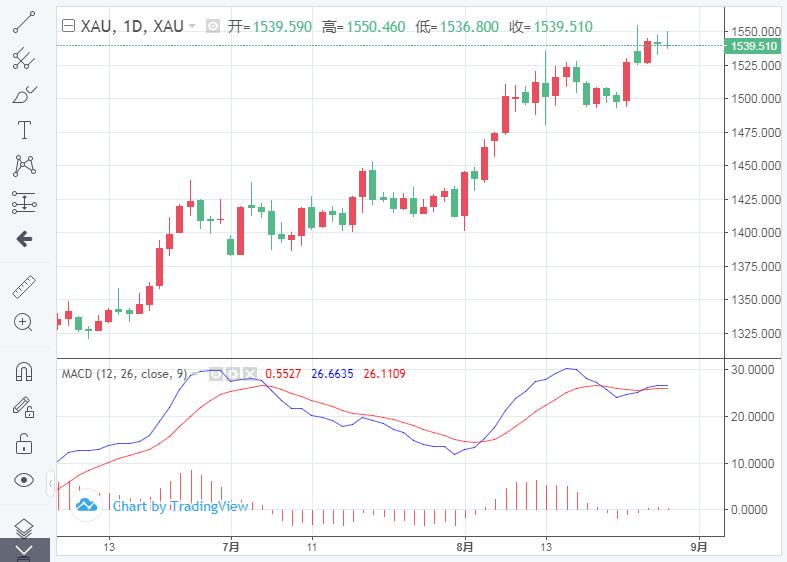Click the current price label 1539.510

(x=753, y=46)
